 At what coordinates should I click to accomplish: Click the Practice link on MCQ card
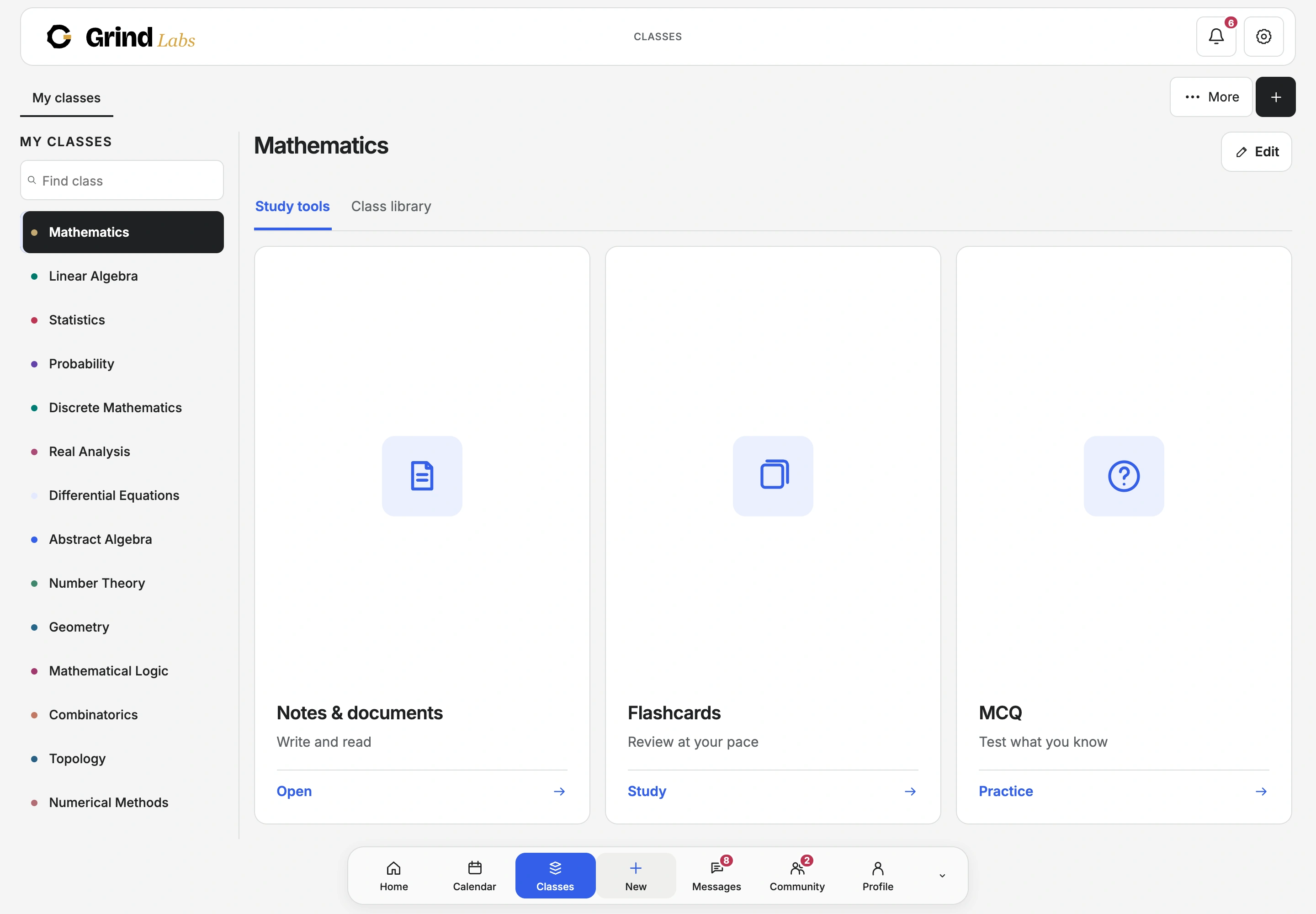pos(1006,792)
